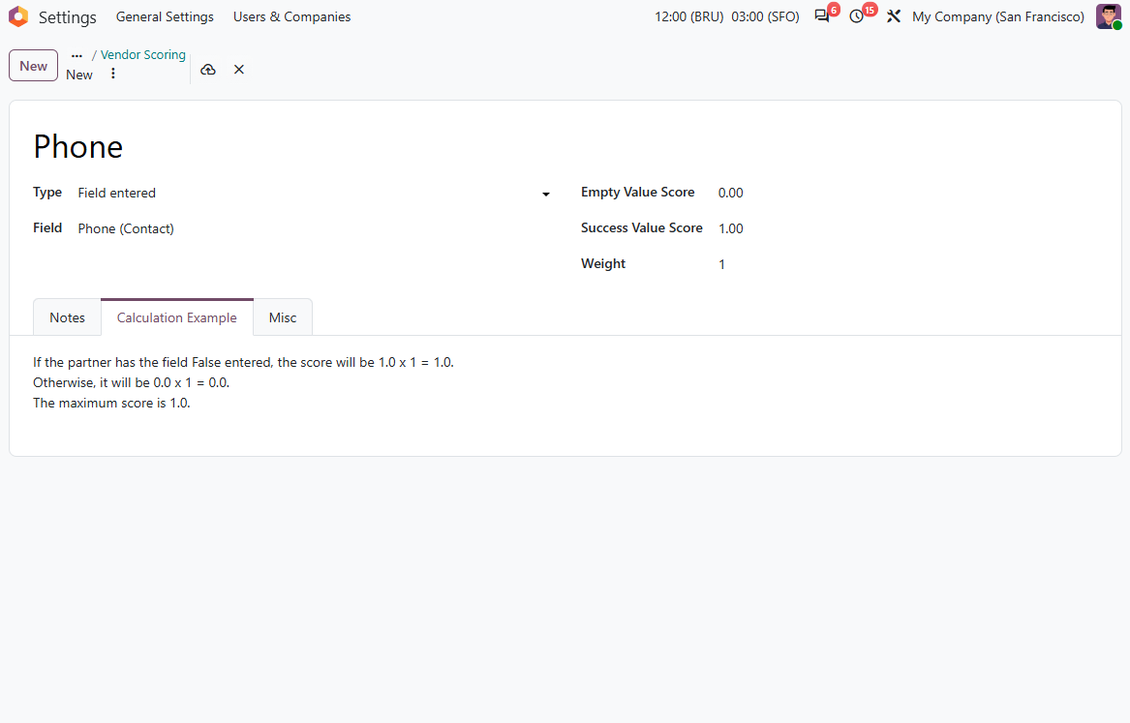
Task: Click the Field label
Action: pos(48,228)
